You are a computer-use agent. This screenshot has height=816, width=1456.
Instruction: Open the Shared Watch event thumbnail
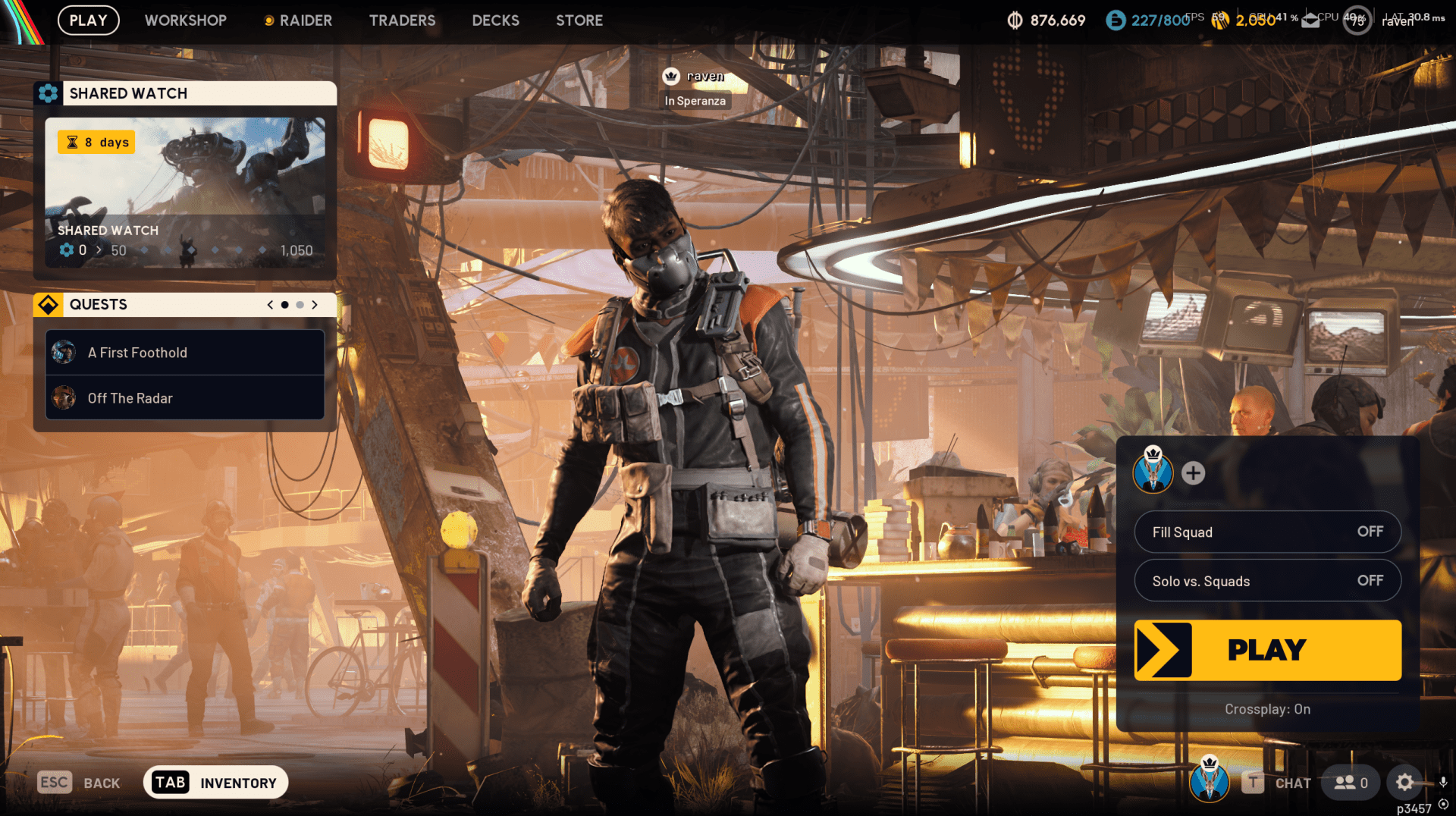pos(185,174)
